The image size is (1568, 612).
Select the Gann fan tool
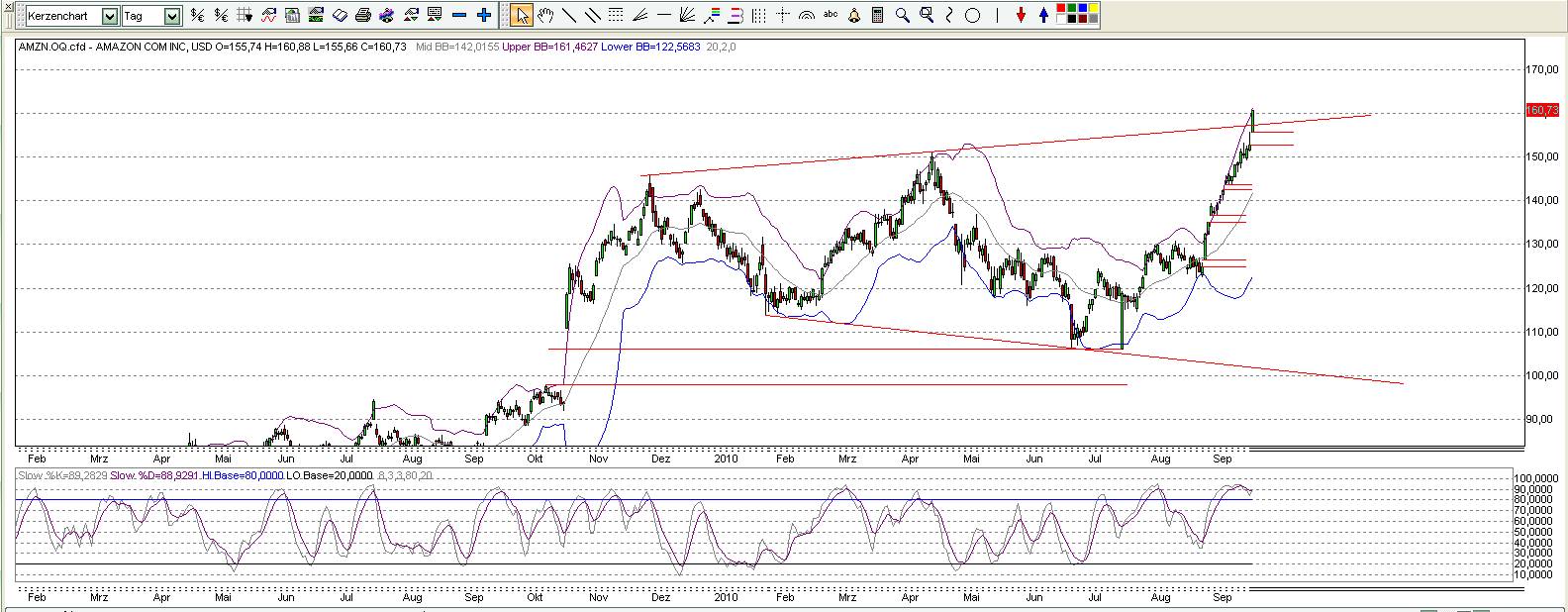pyautogui.click(x=687, y=15)
